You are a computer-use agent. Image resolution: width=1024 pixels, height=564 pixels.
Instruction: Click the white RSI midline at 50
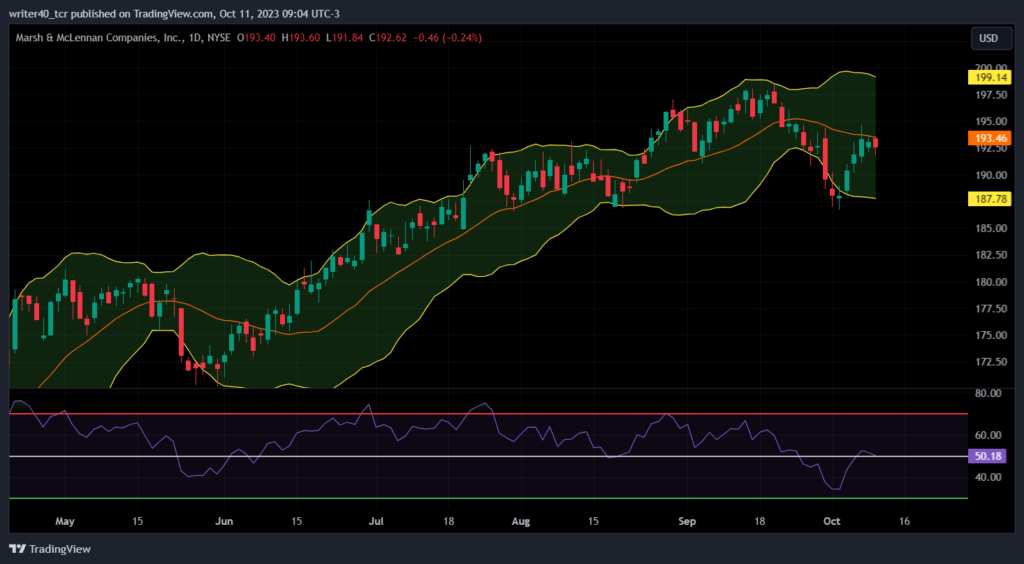(488, 456)
